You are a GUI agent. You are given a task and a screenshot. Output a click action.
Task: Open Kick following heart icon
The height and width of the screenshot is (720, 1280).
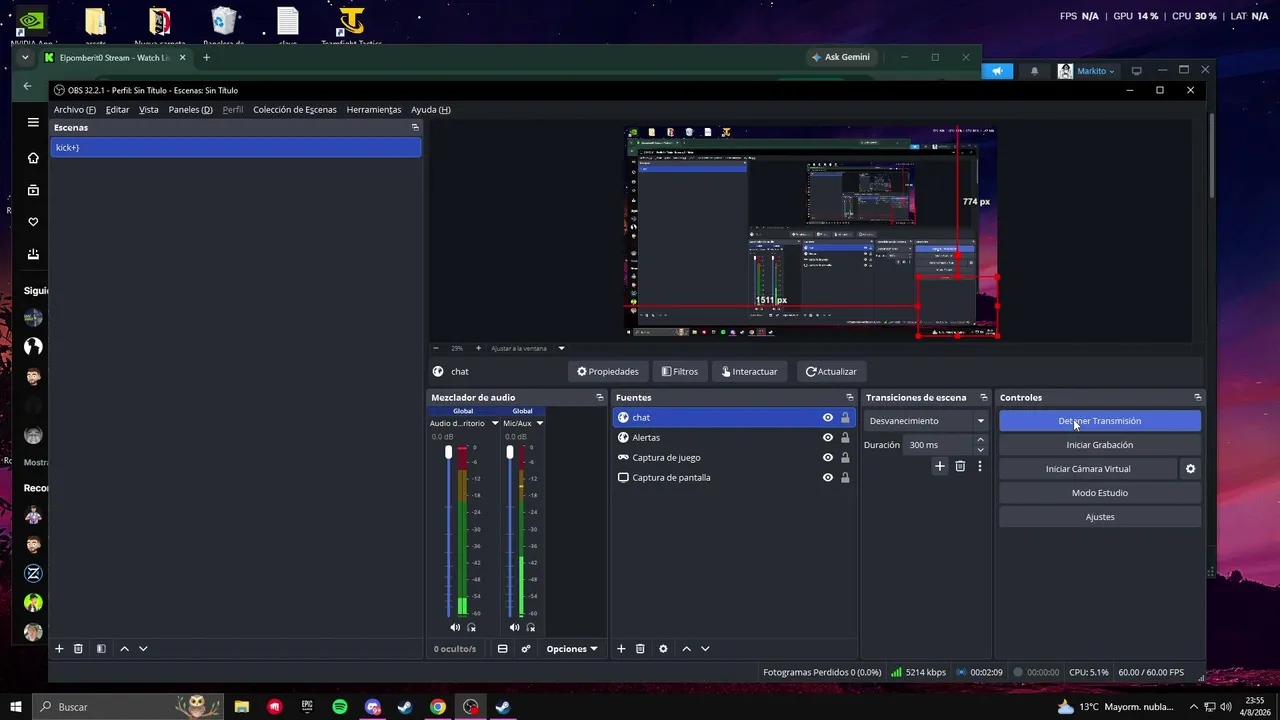pos(33,222)
